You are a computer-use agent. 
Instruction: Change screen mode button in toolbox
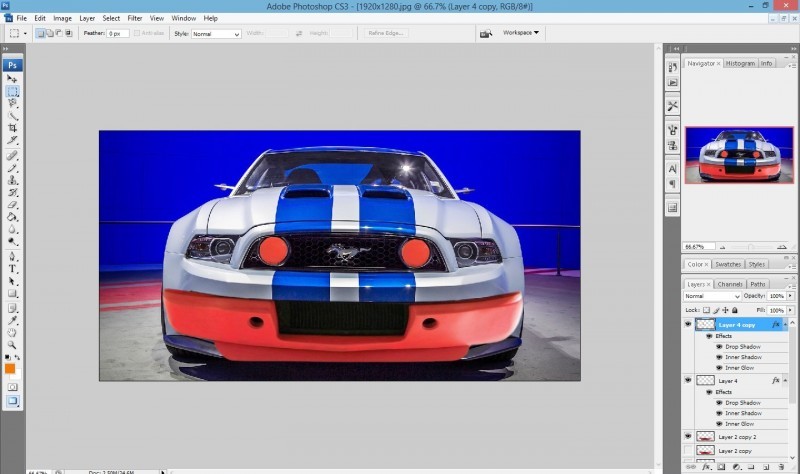point(12,401)
